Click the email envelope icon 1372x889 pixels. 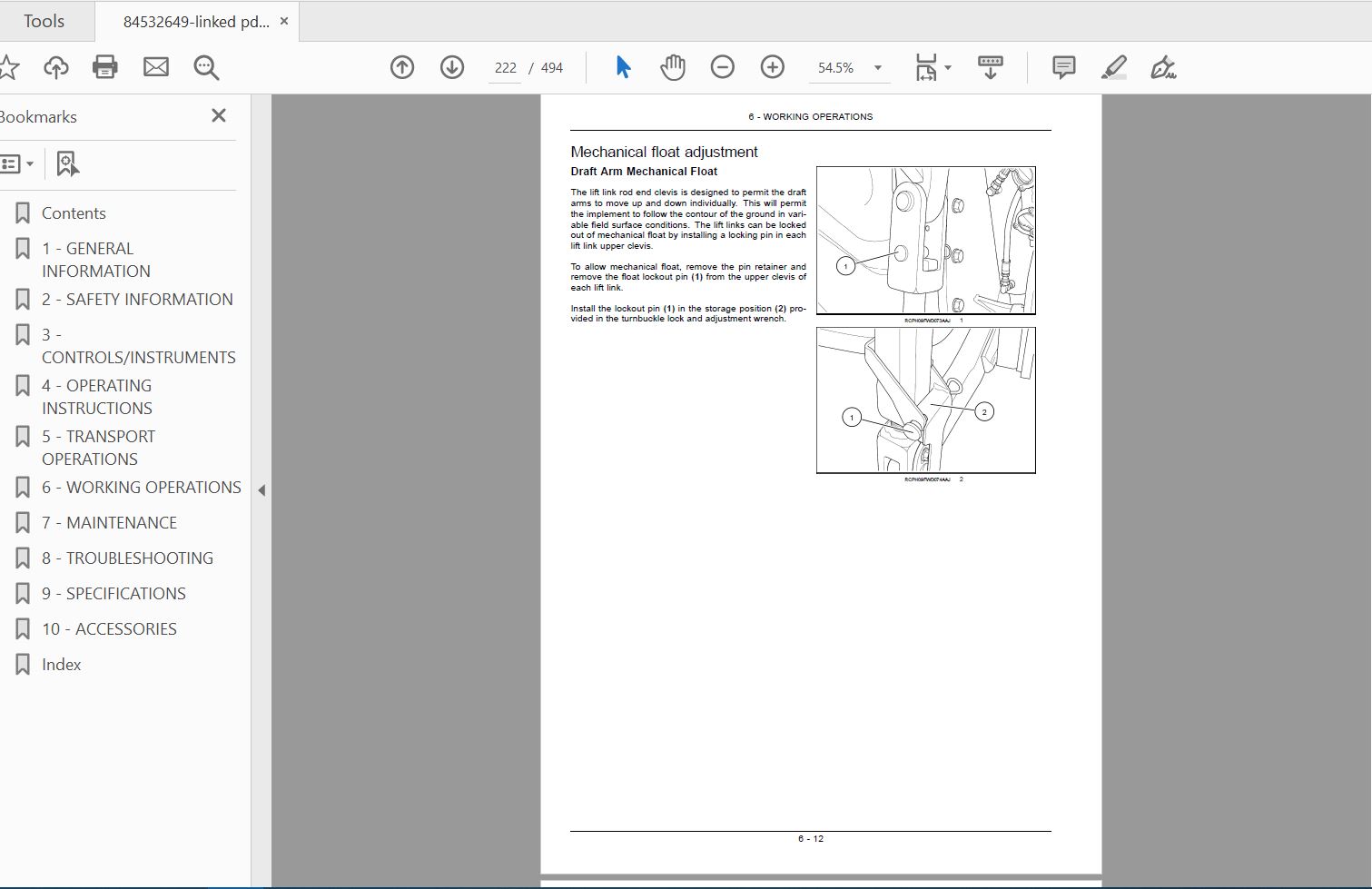[156, 67]
